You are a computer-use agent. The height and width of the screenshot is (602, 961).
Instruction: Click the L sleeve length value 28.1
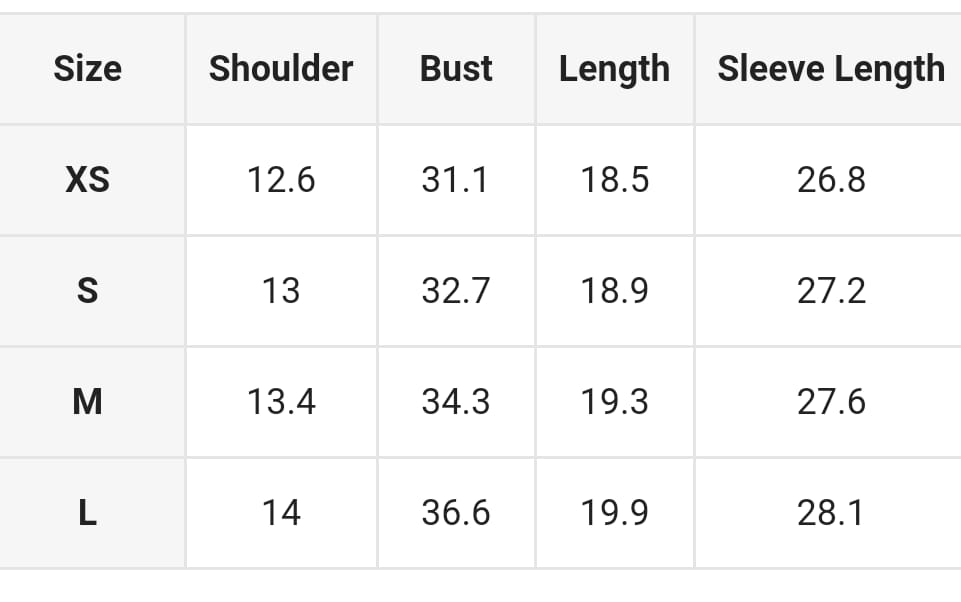click(831, 513)
